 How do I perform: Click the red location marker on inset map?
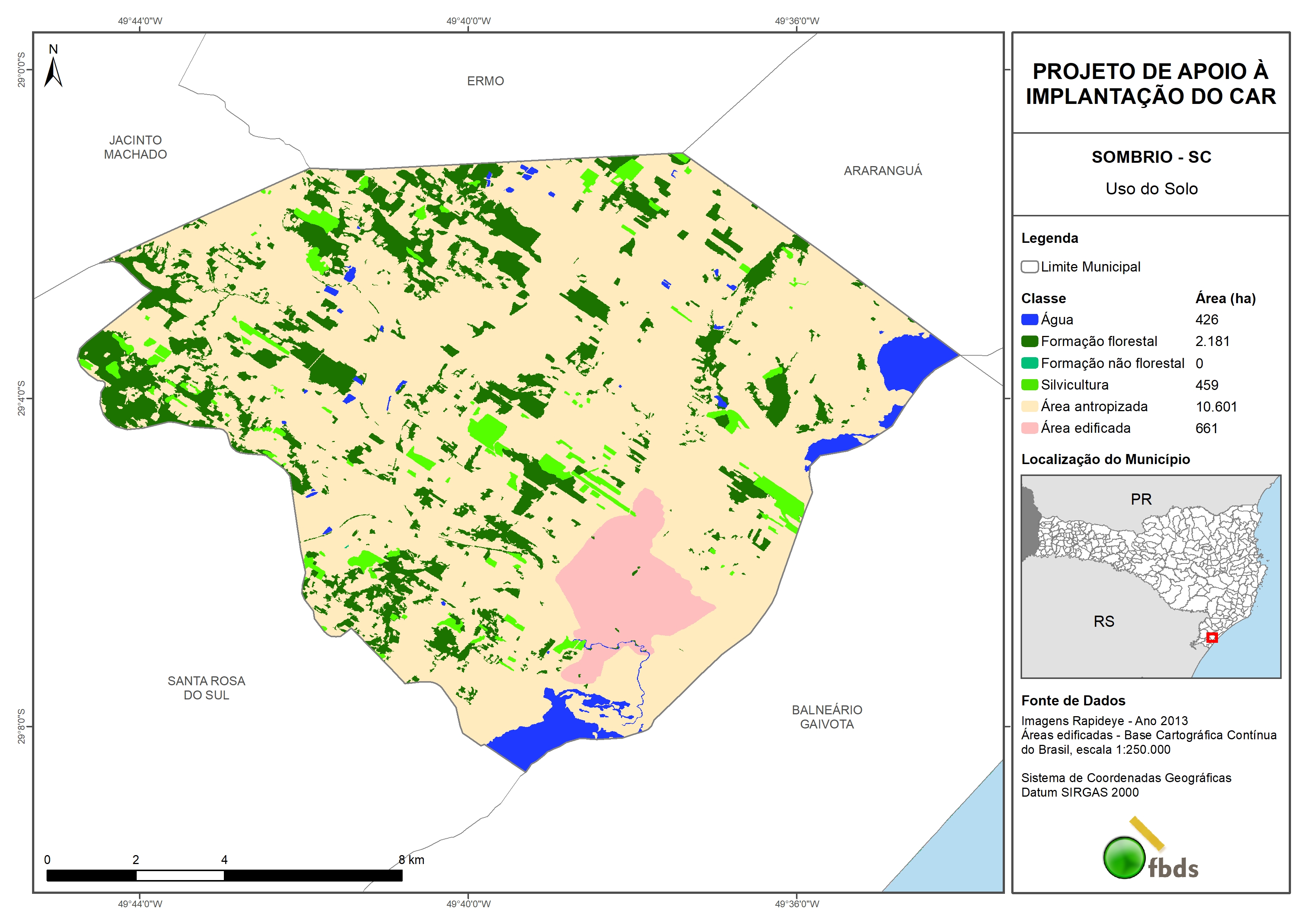(1212, 637)
